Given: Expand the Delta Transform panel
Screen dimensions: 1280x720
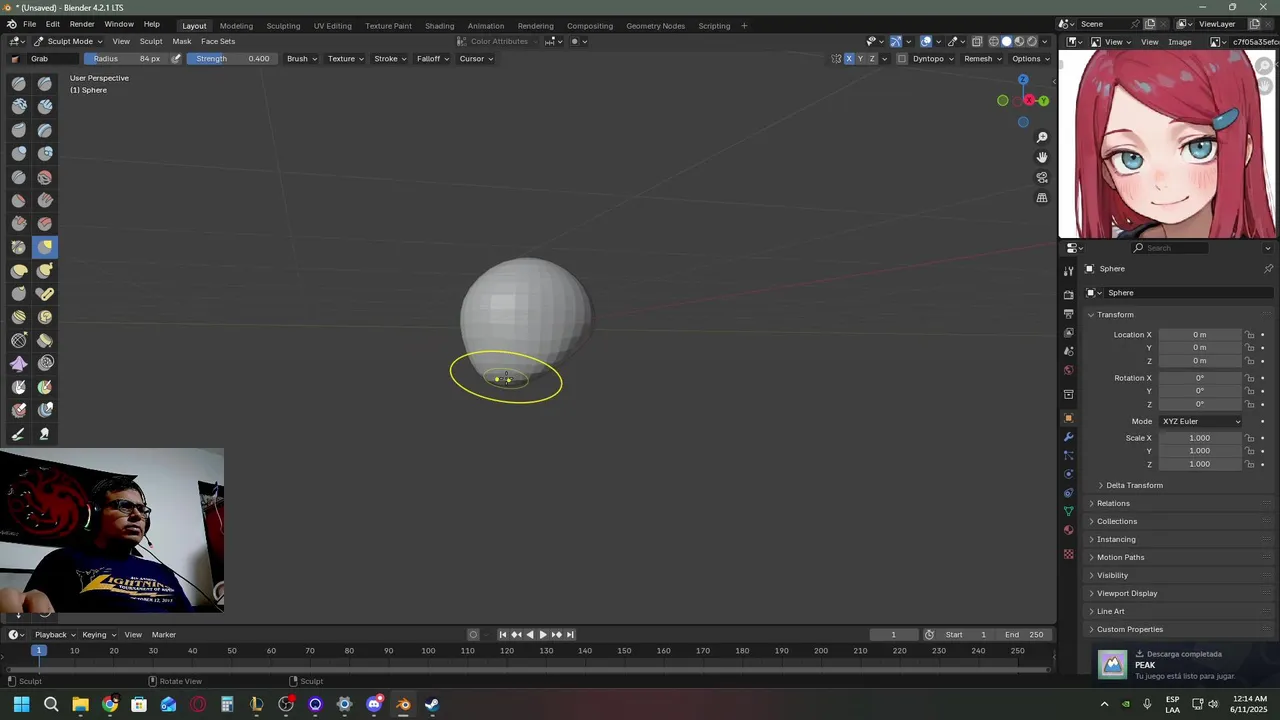Looking at the screenshot, I should click(1134, 486).
